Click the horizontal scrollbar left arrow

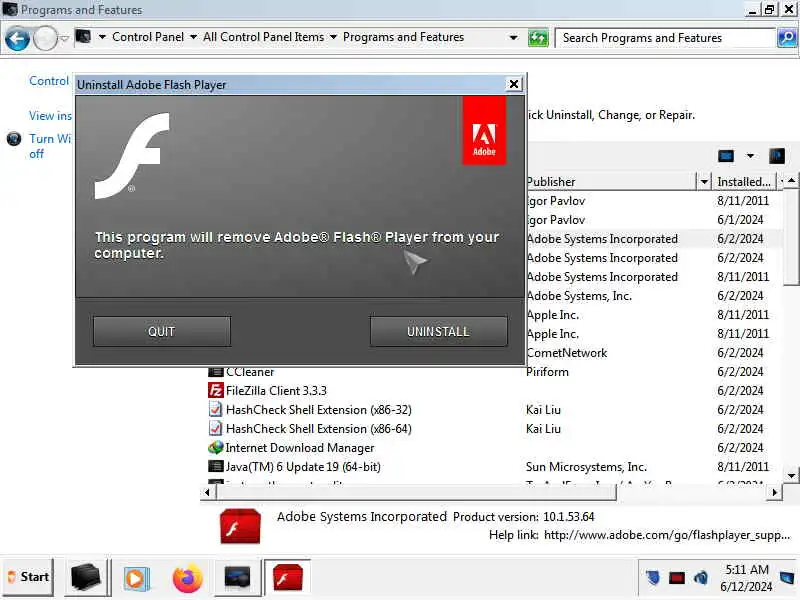pos(207,492)
